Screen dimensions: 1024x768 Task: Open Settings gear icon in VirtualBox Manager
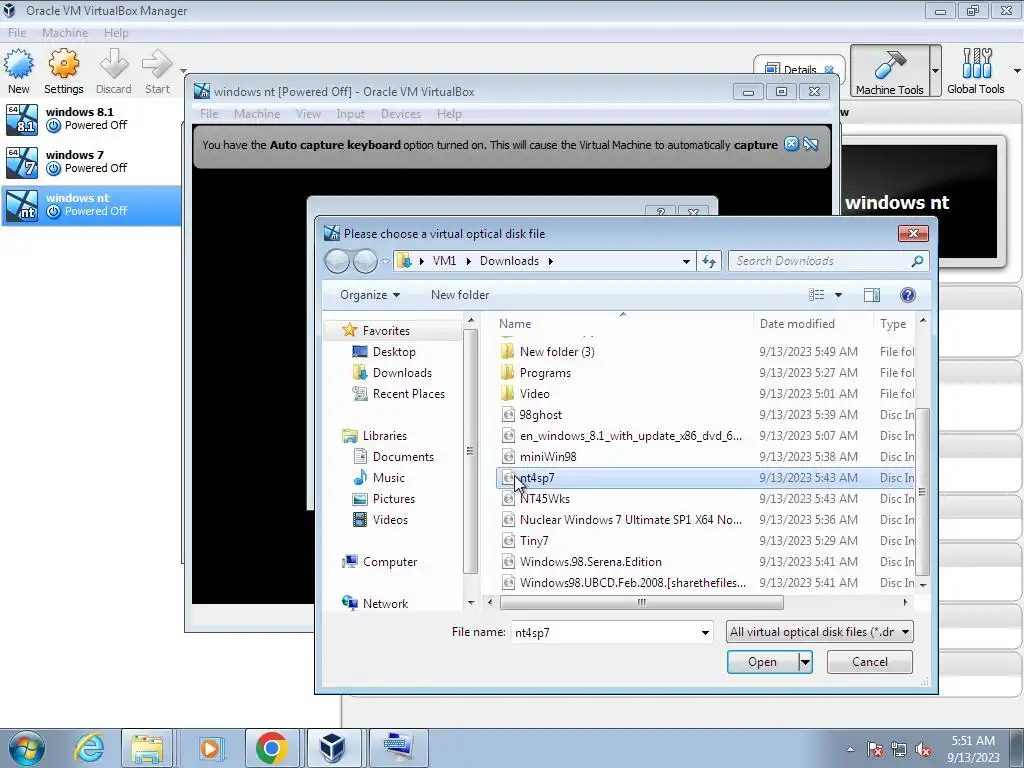click(x=63, y=65)
